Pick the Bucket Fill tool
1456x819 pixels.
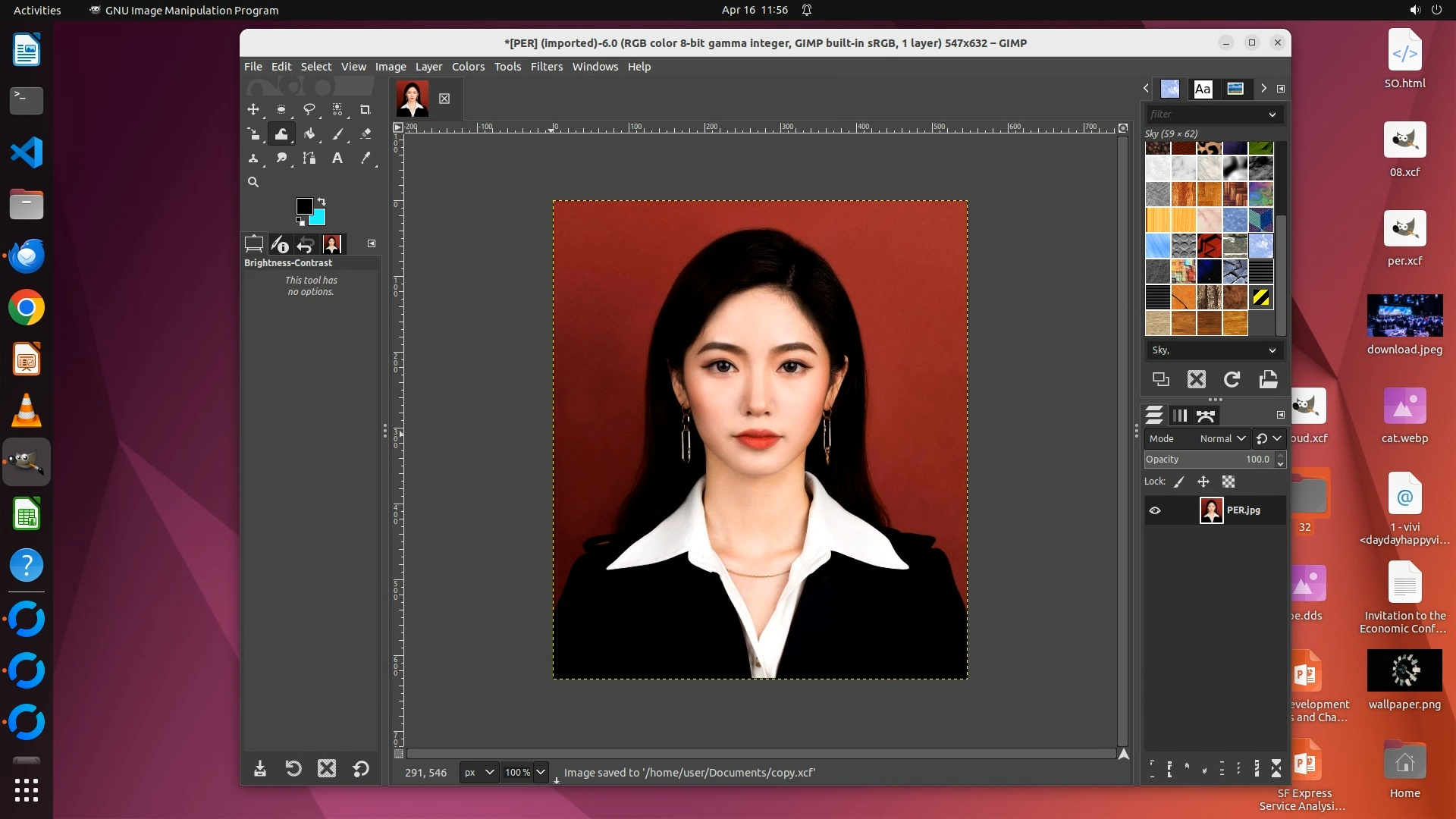pyautogui.click(x=309, y=133)
